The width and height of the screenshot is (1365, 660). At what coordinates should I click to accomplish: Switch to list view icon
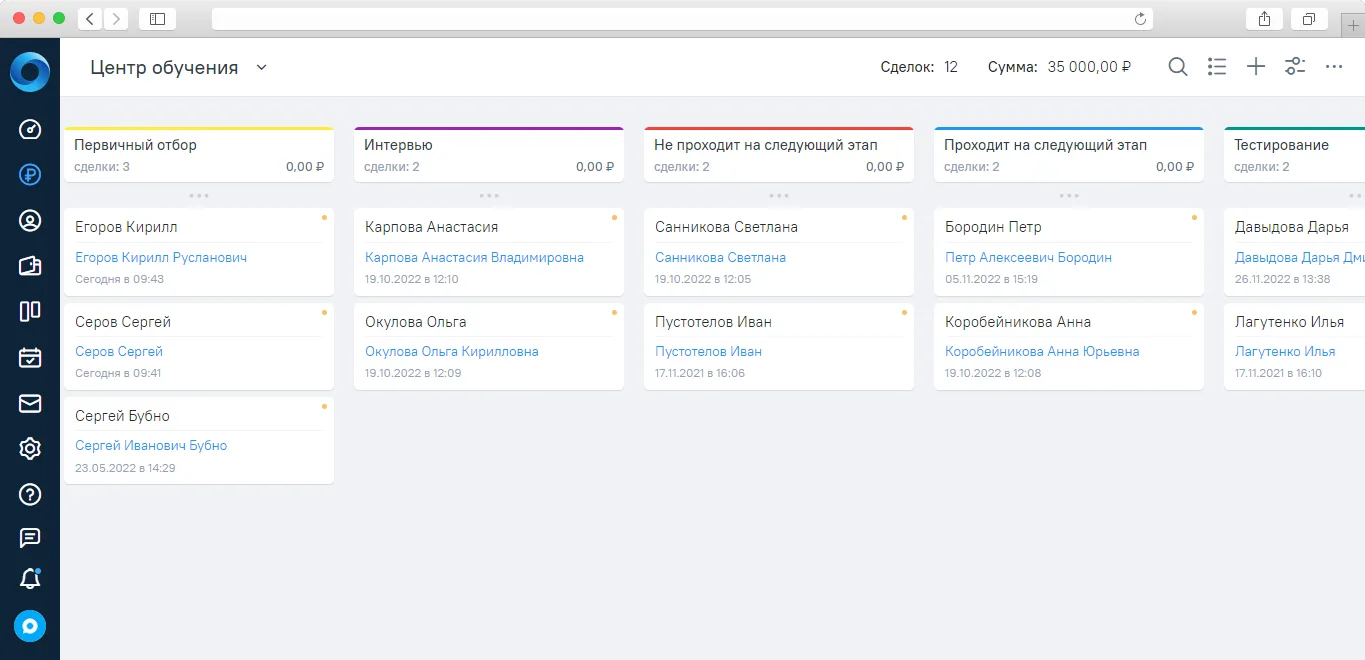point(1217,67)
